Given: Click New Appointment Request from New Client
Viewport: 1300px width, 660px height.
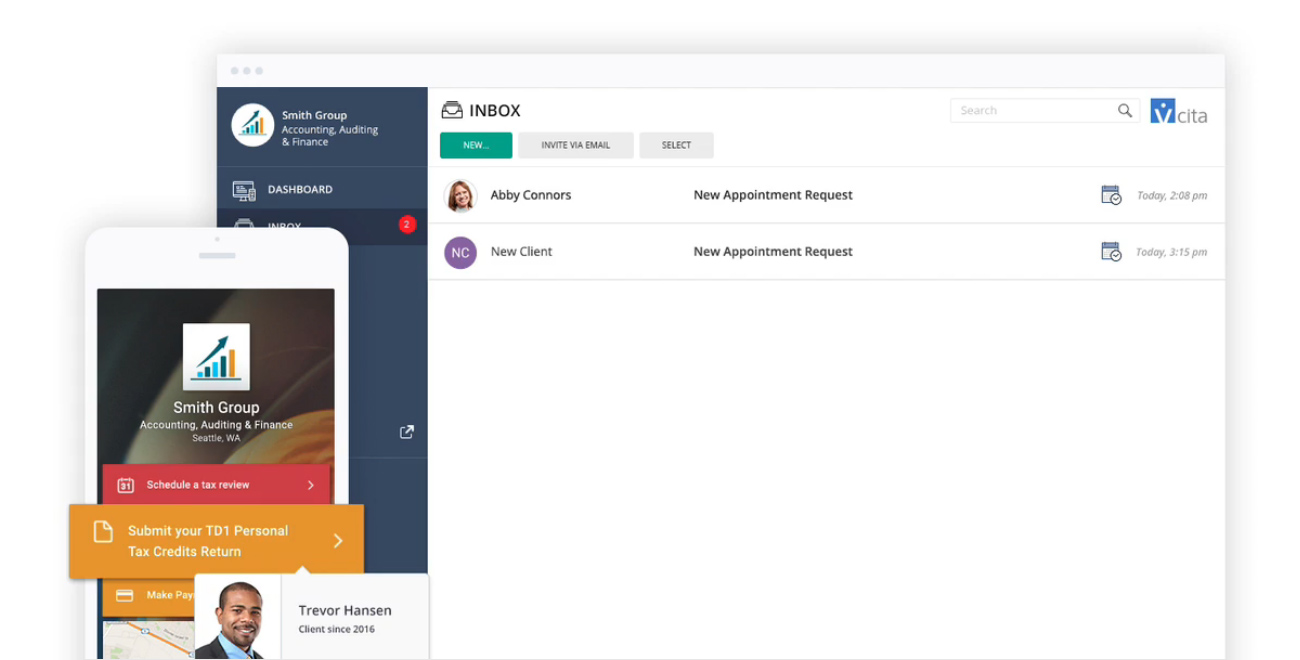Looking at the screenshot, I should (x=773, y=252).
